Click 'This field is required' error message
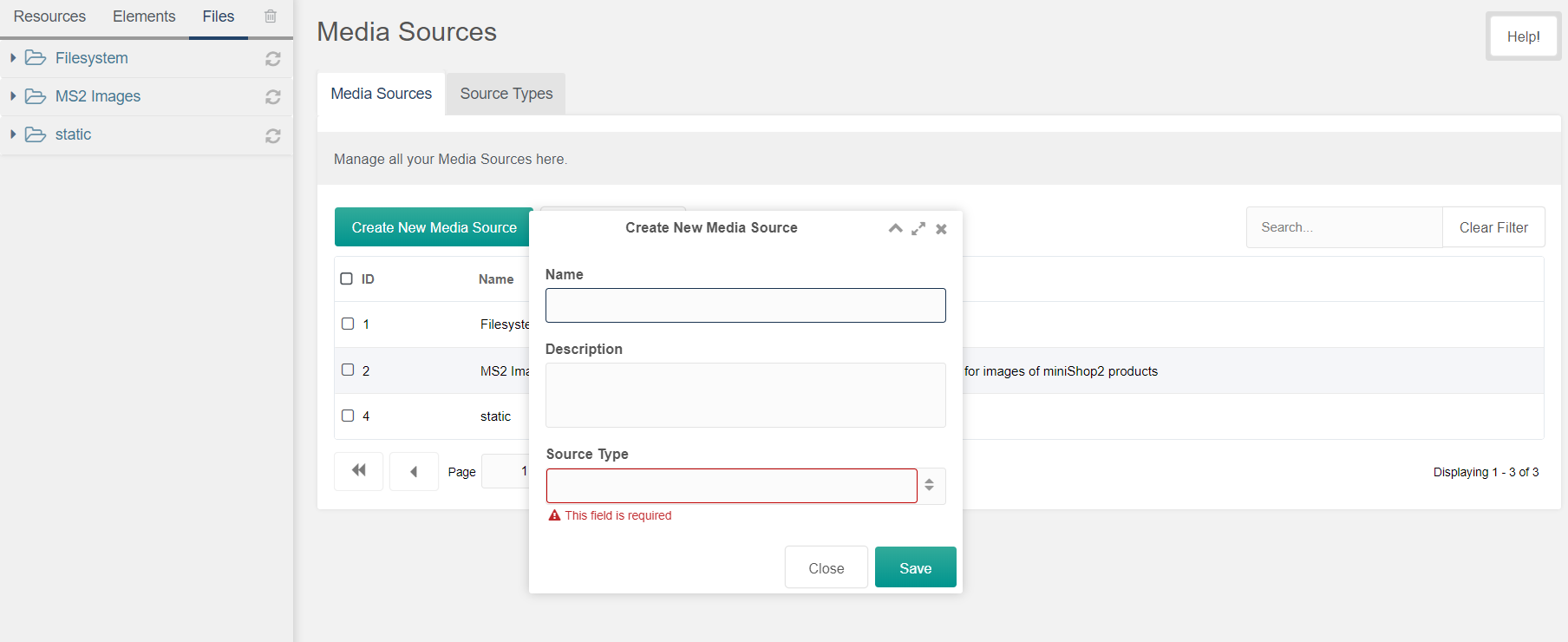This screenshot has width=1568, height=642. click(x=618, y=515)
